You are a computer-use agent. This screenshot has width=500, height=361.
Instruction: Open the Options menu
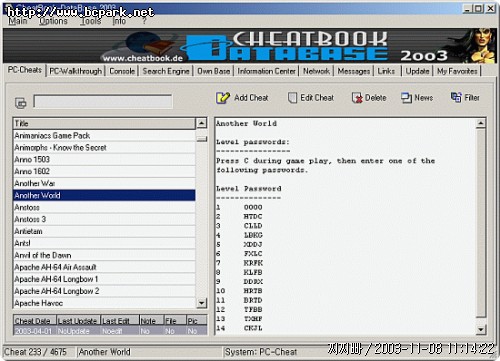[53, 21]
